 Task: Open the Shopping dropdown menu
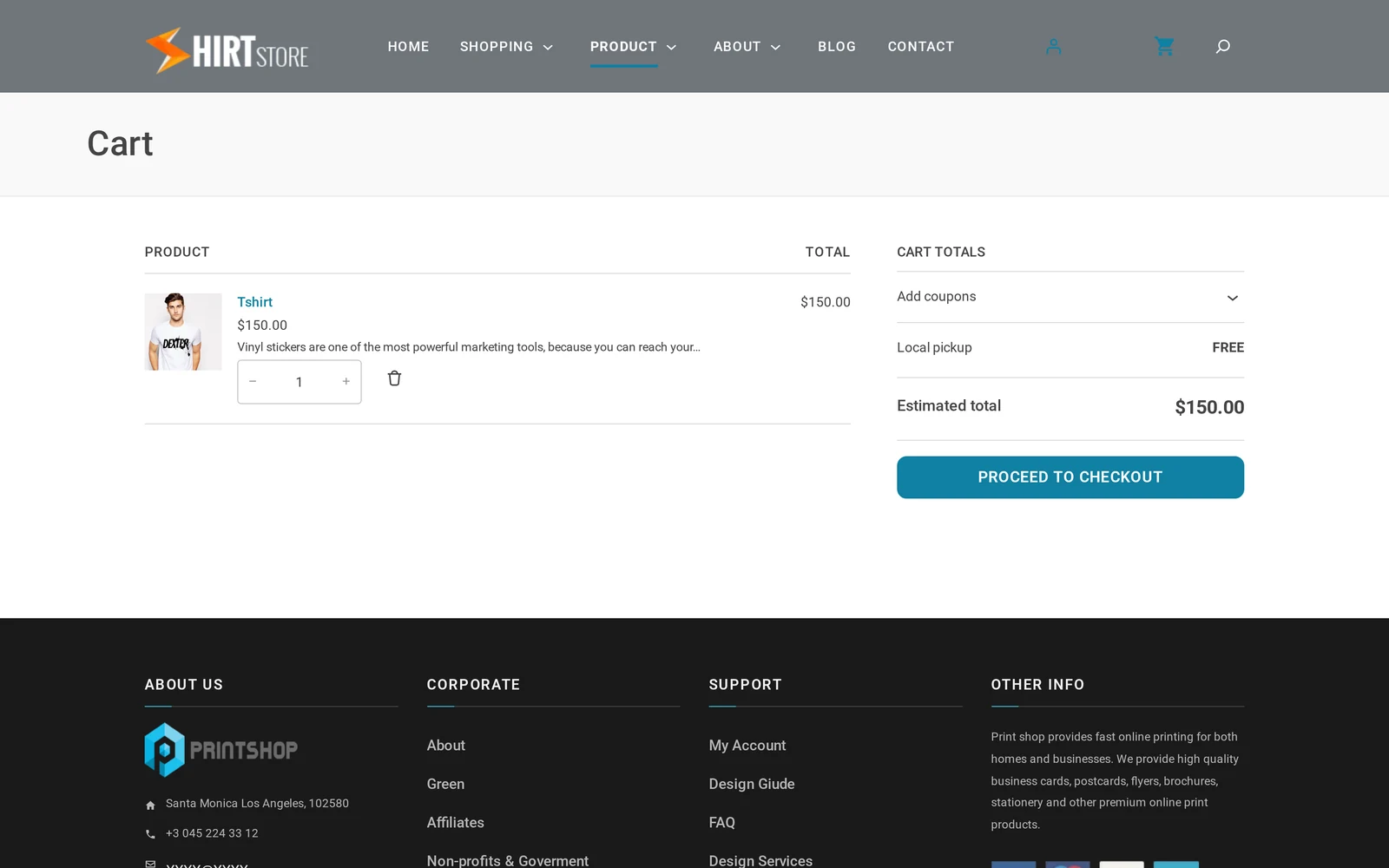506,47
